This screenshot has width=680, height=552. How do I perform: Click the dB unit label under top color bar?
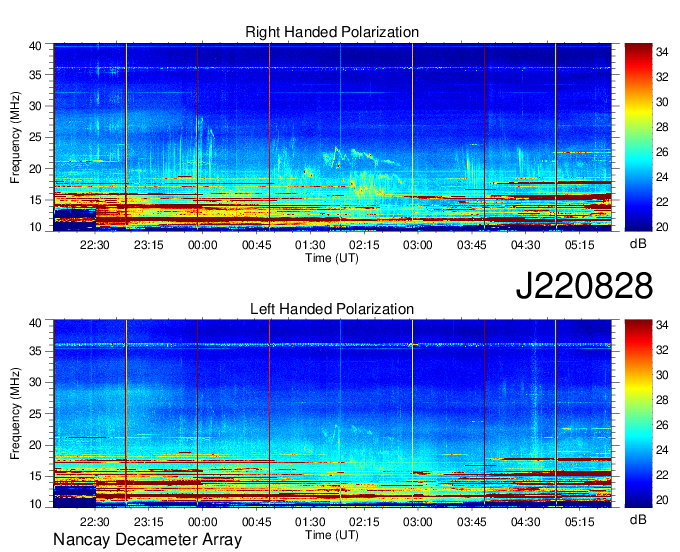click(x=638, y=244)
